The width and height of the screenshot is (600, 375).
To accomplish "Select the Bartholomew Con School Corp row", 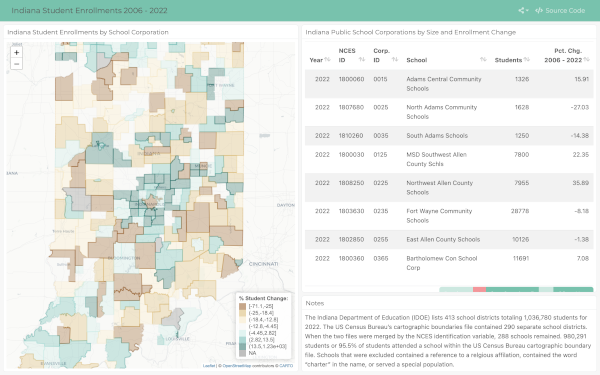I will (x=449, y=263).
